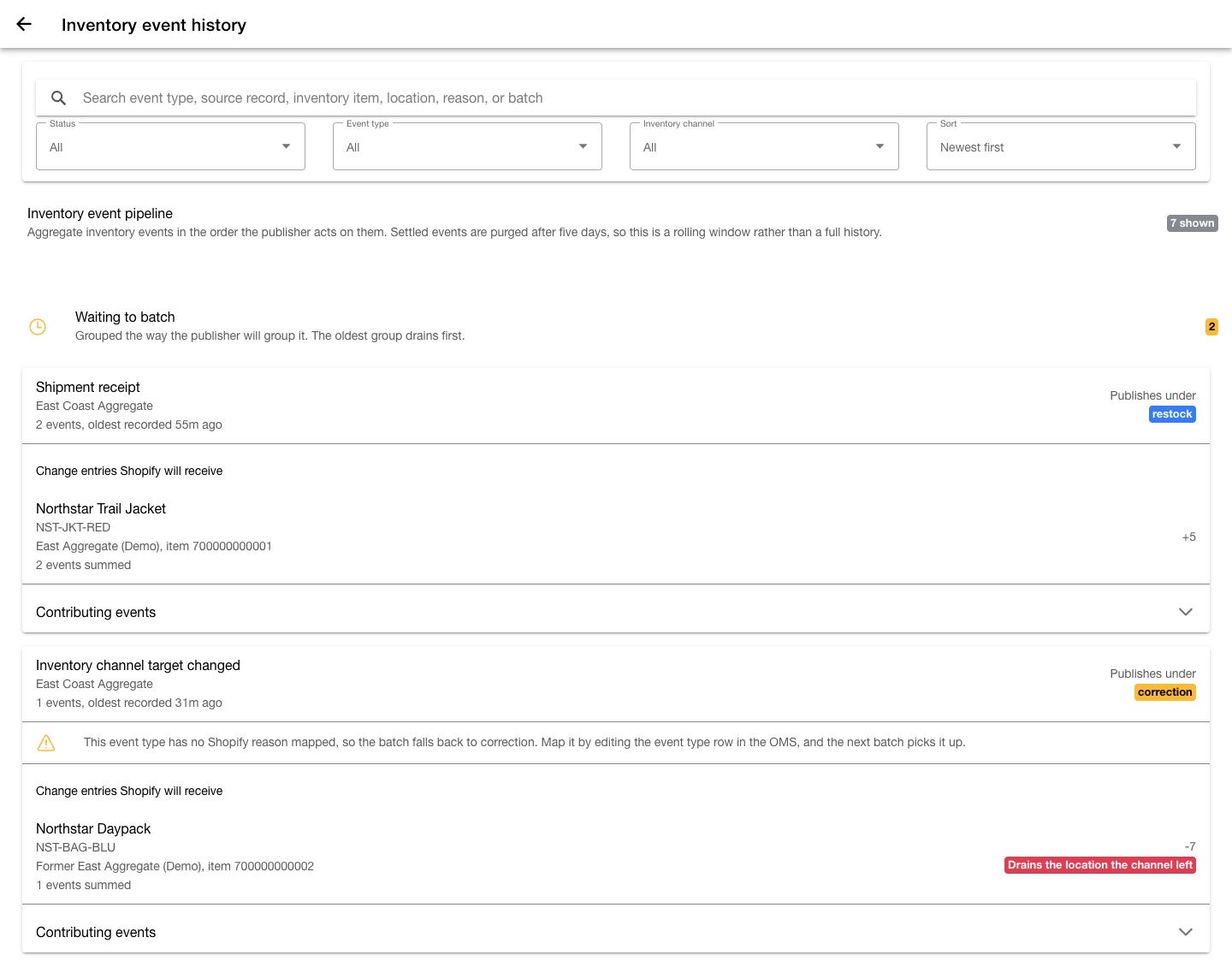Go back using the arrow icon

24,24
